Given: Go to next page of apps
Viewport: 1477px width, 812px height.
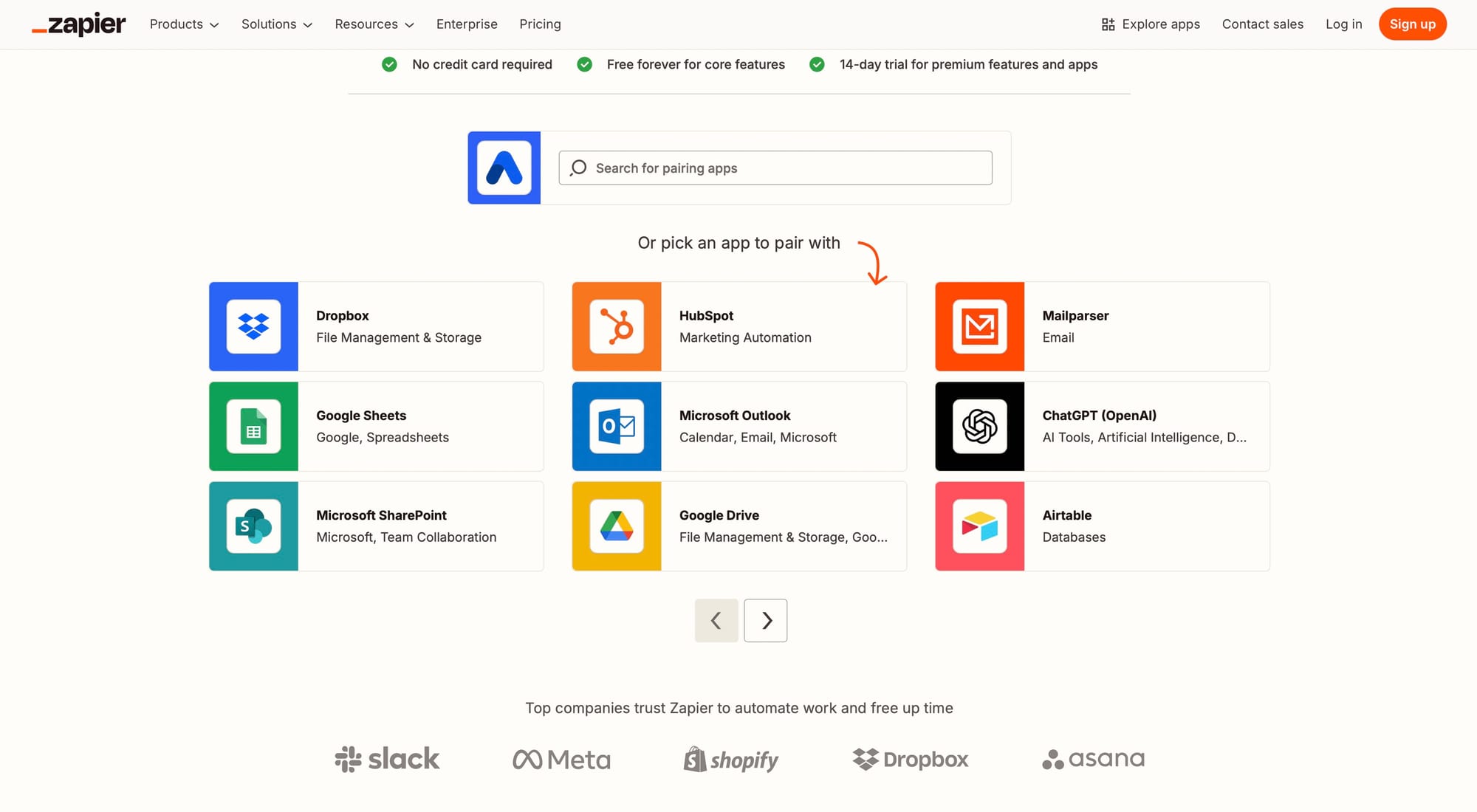Looking at the screenshot, I should pos(765,620).
